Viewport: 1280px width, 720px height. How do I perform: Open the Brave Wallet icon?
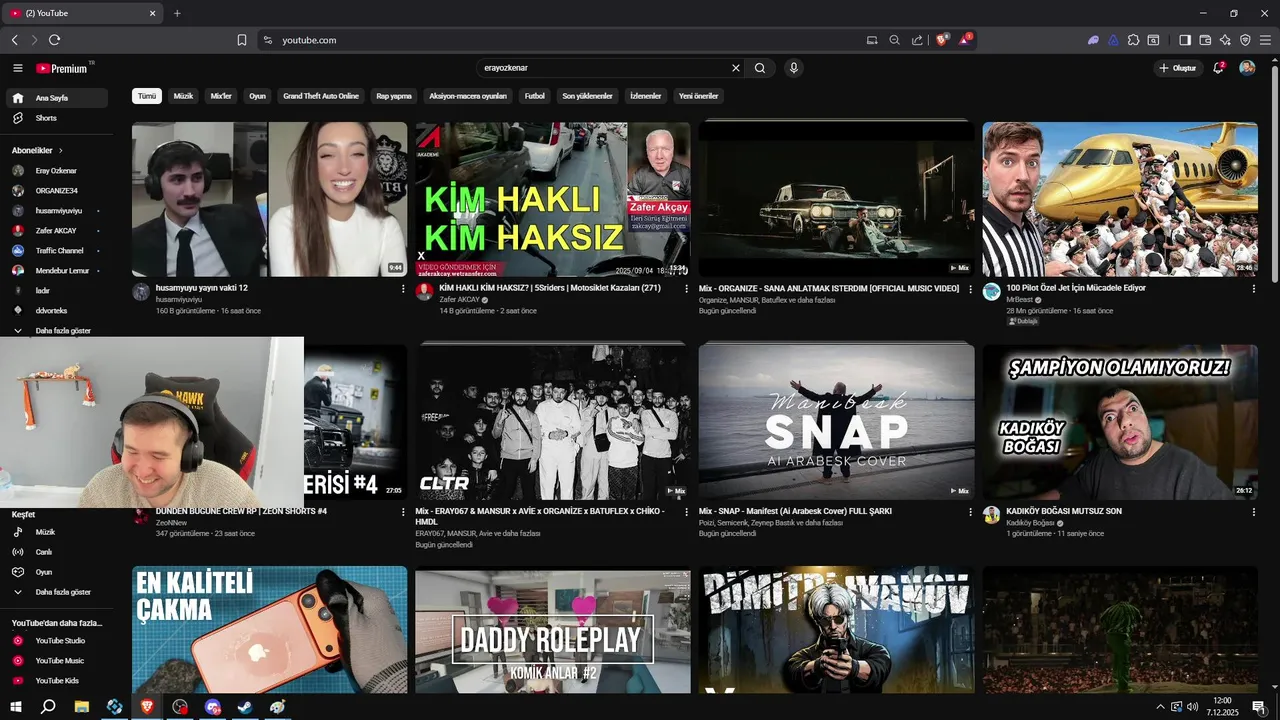pos(1205,40)
